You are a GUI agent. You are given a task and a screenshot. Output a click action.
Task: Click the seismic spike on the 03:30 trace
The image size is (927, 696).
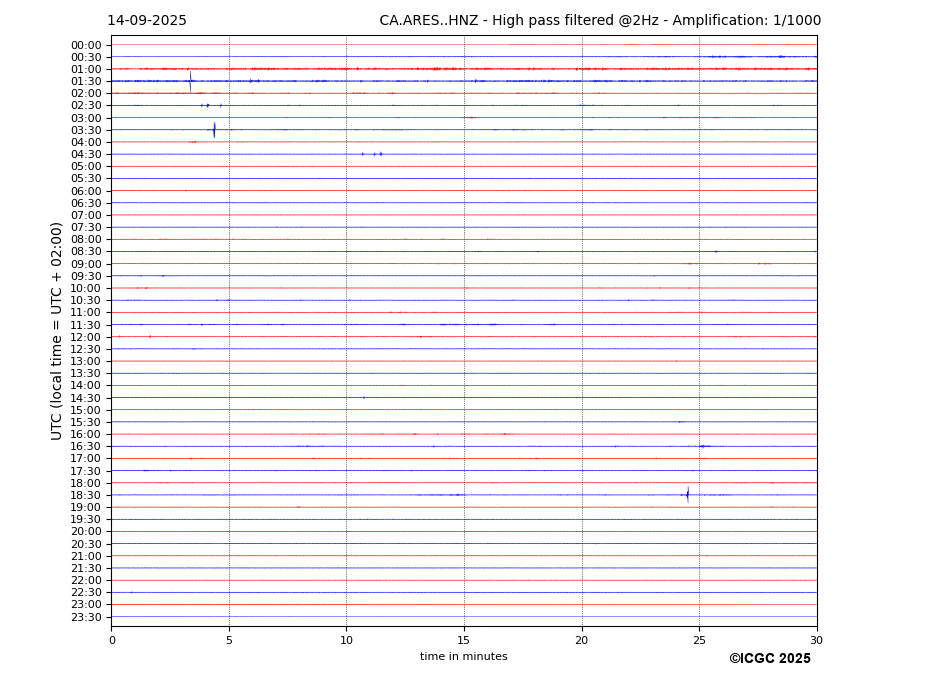click(214, 130)
